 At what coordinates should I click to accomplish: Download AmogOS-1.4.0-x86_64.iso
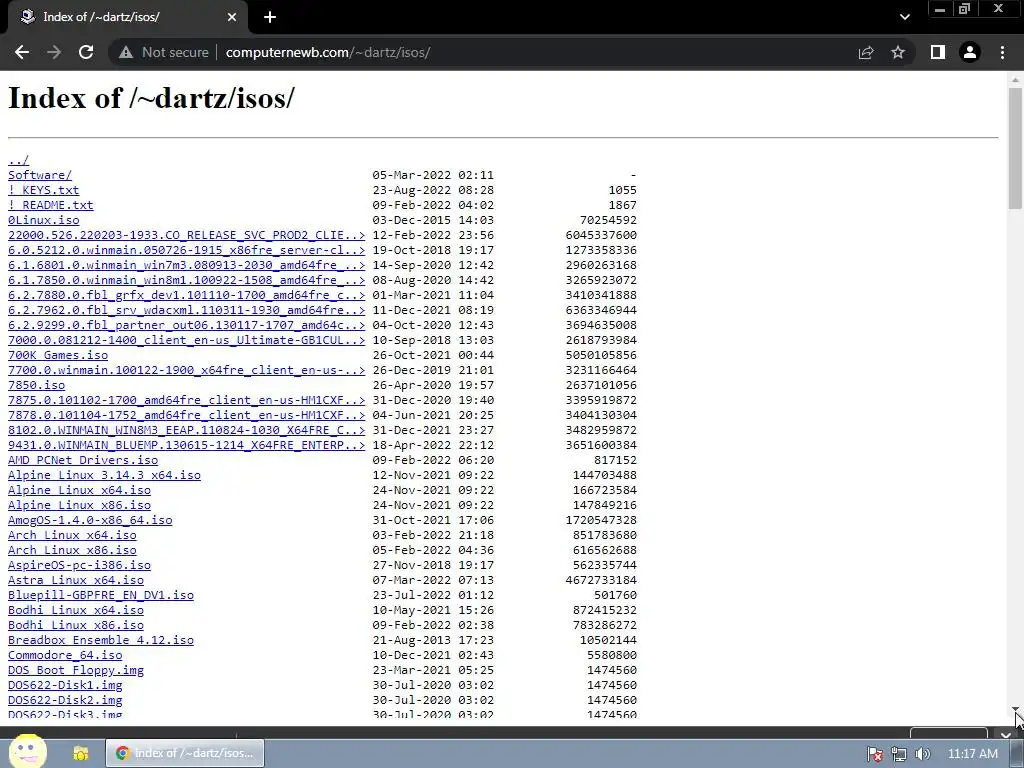(90, 520)
